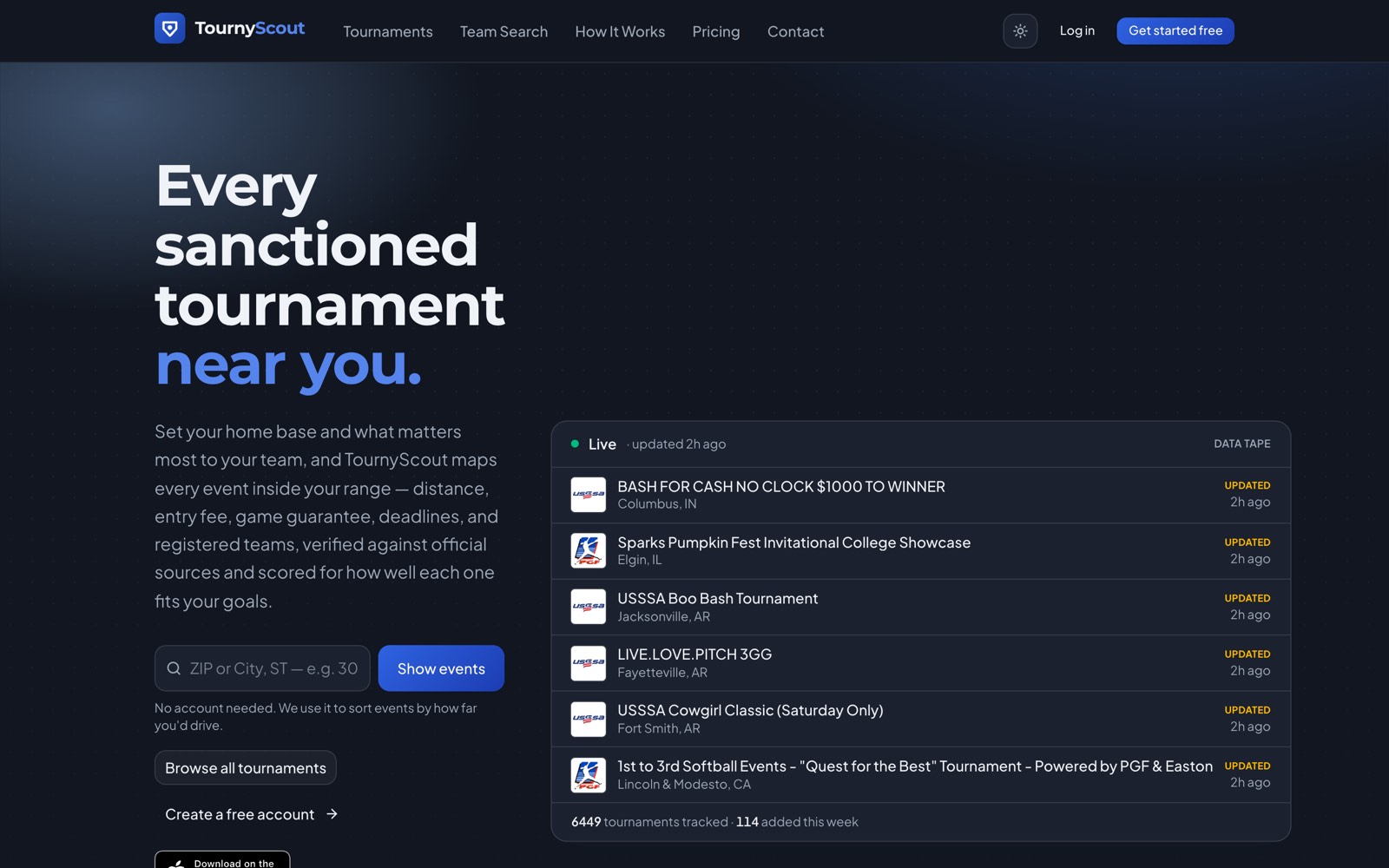The height and width of the screenshot is (868, 1389).
Task: Click the Columbus, IN location text
Action: [x=657, y=504]
